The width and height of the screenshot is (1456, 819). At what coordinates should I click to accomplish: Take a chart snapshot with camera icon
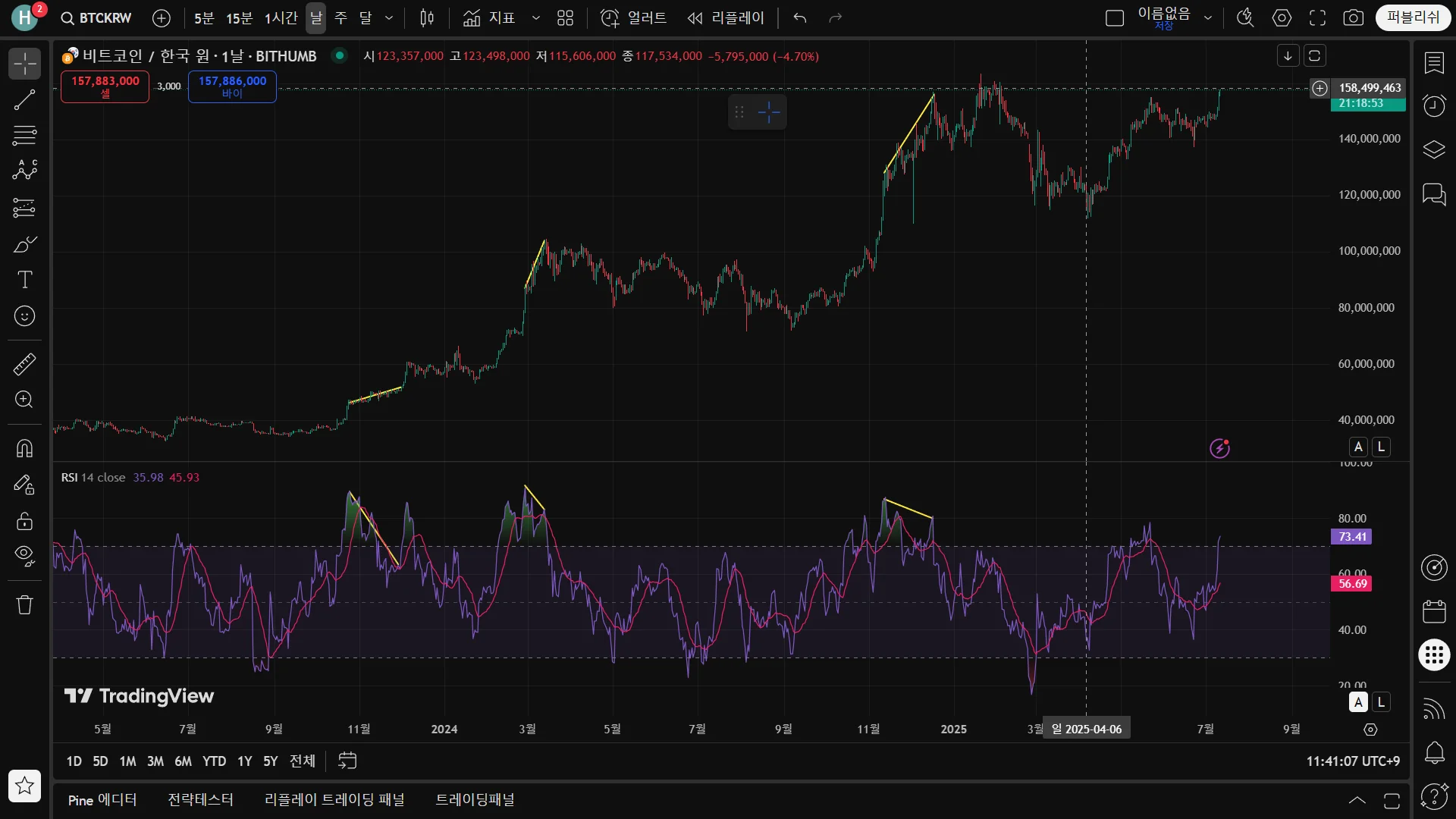point(1354,17)
